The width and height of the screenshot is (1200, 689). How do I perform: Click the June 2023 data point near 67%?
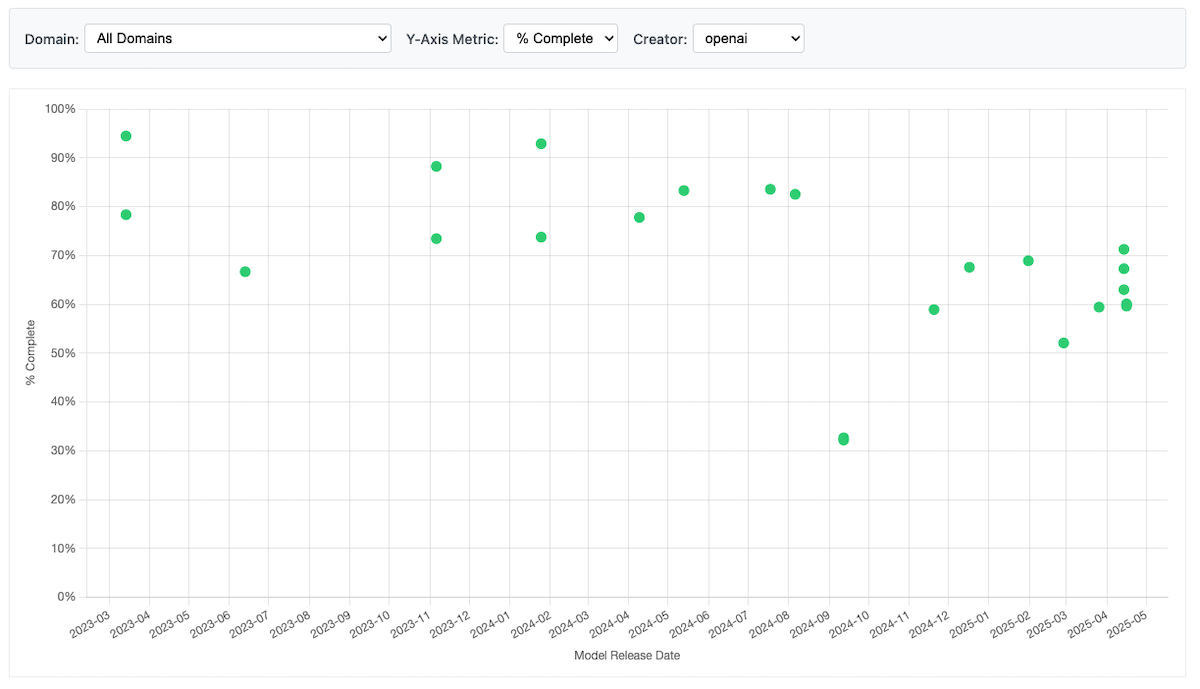245,272
